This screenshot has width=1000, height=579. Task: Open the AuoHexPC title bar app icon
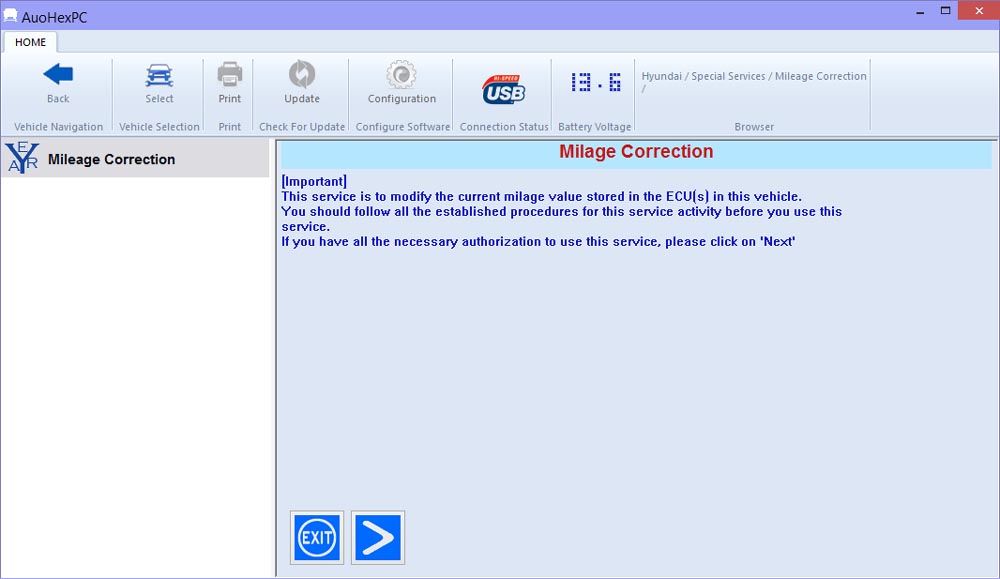click(10, 15)
